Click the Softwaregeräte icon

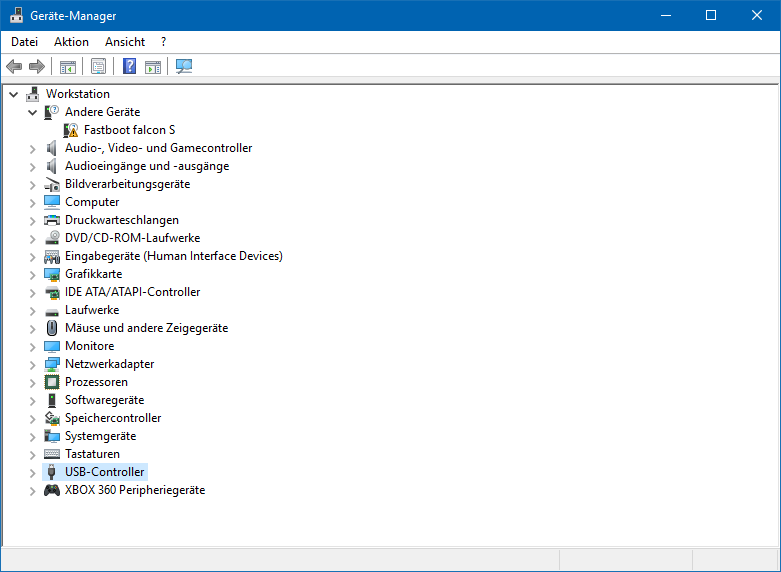pos(52,400)
